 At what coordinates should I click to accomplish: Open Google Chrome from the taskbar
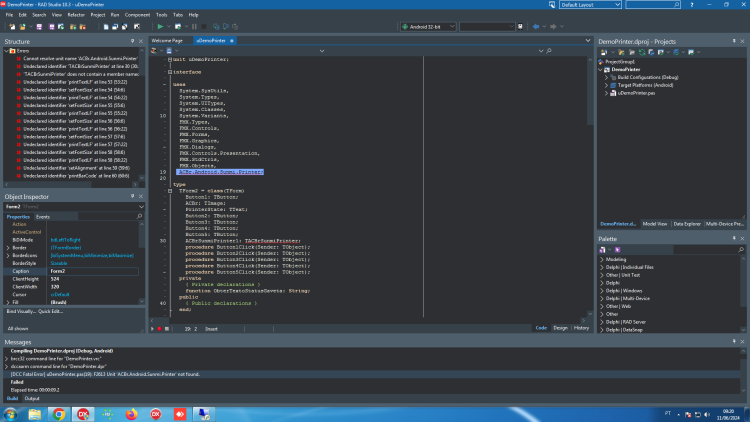point(59,414)
